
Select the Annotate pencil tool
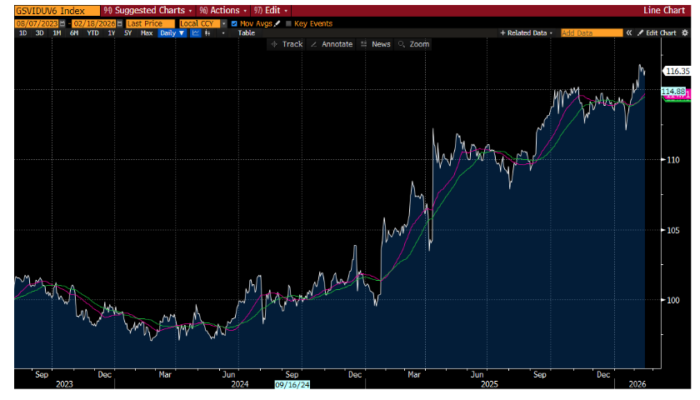(333, 44)
